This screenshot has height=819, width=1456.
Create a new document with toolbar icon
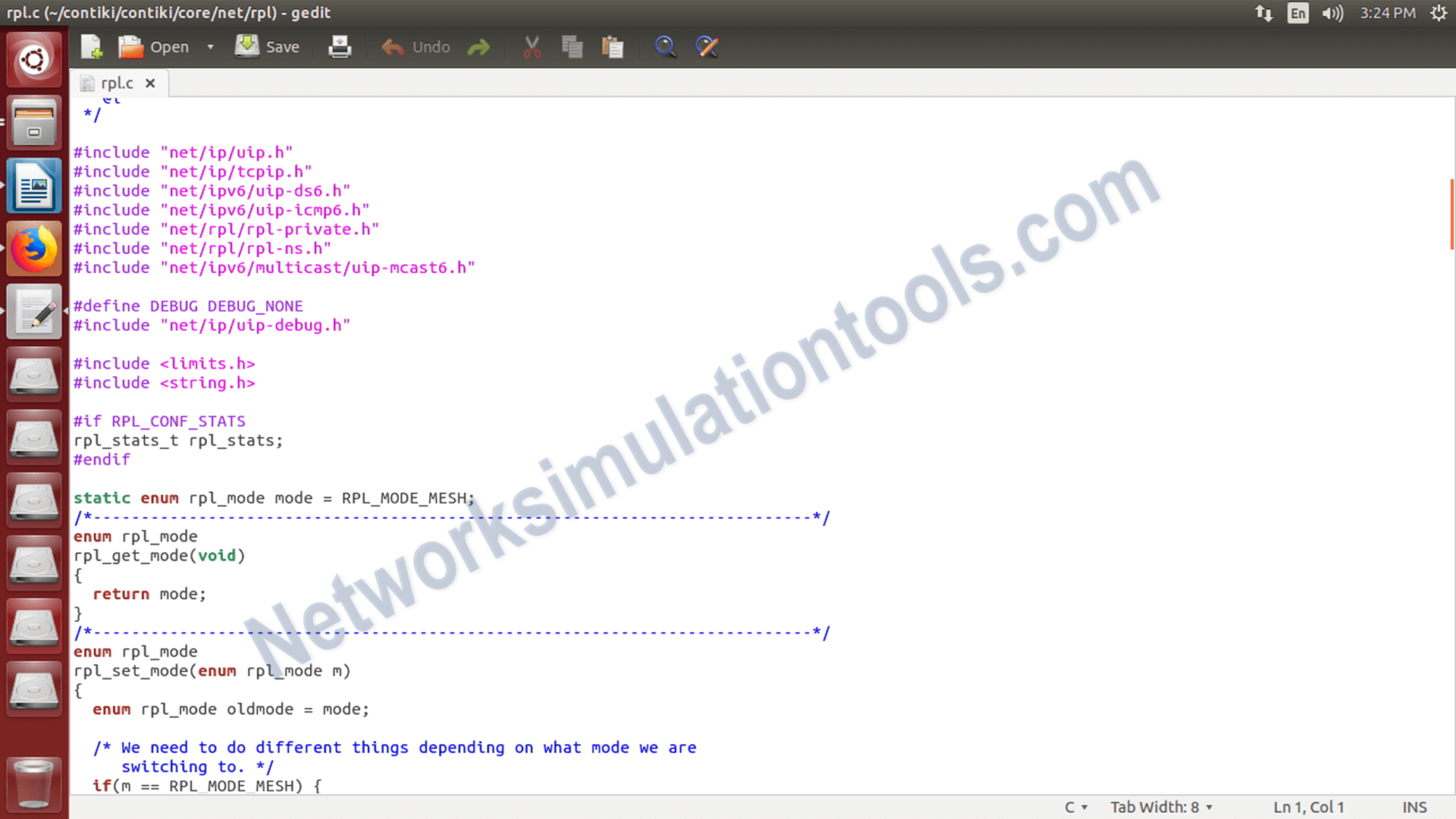[92, 46]
